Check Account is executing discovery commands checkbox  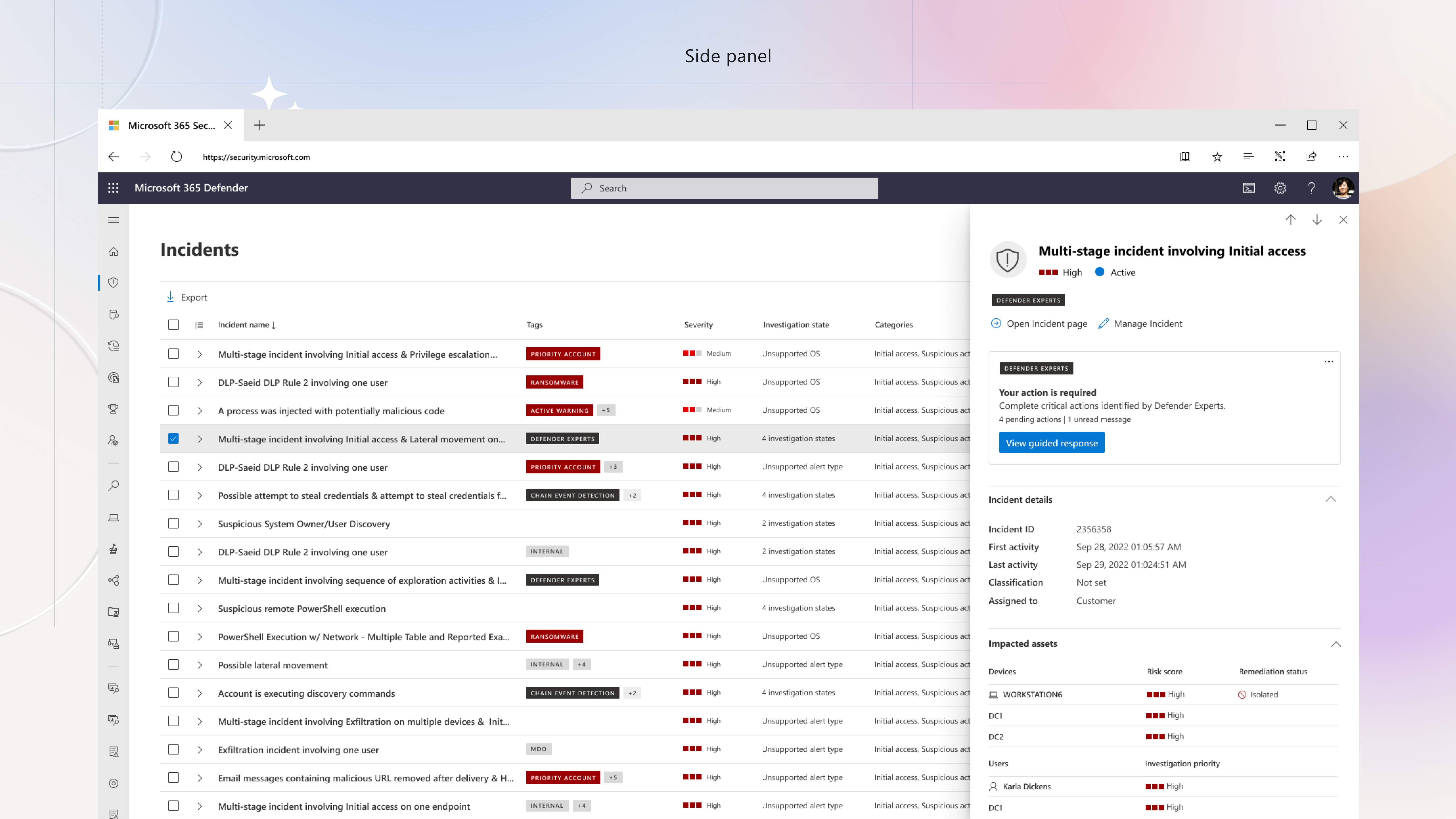pos(173,693)
